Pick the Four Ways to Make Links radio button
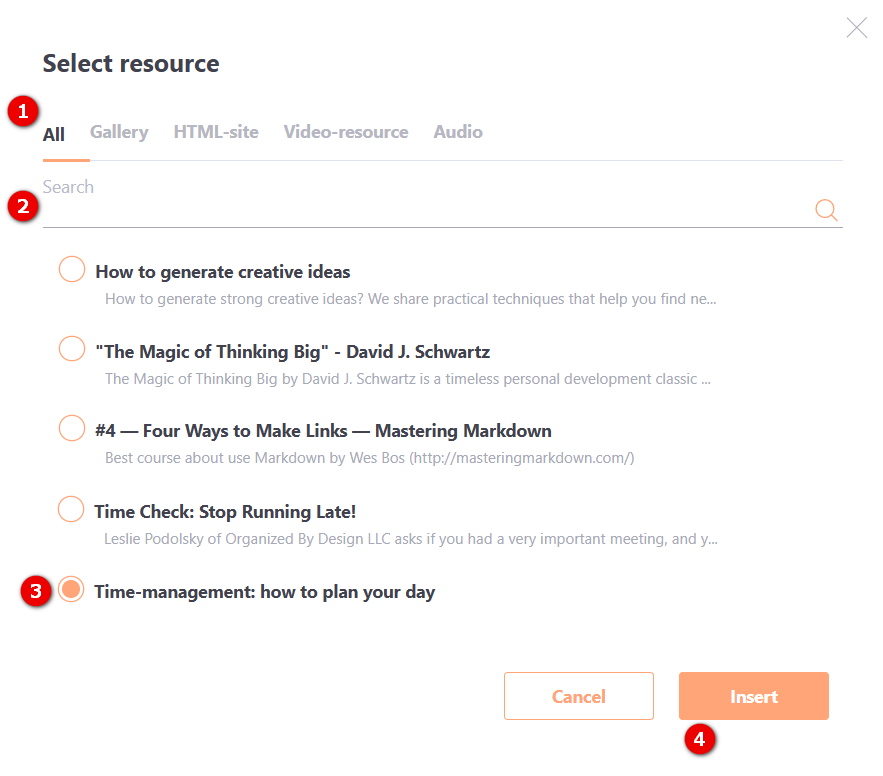Screen dimensions: 883x776 click(x=72, y=428)
